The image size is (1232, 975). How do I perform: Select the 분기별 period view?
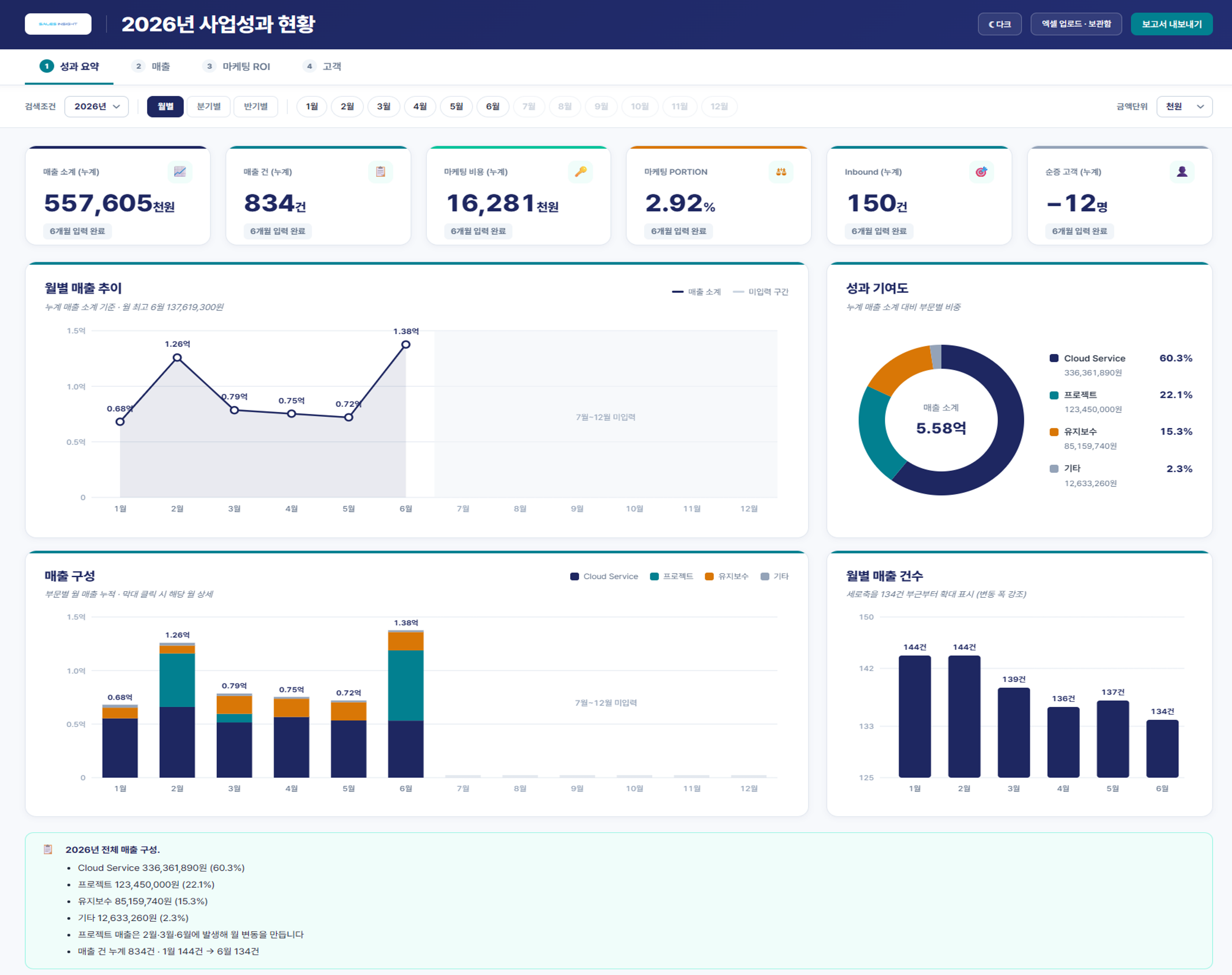209,107
